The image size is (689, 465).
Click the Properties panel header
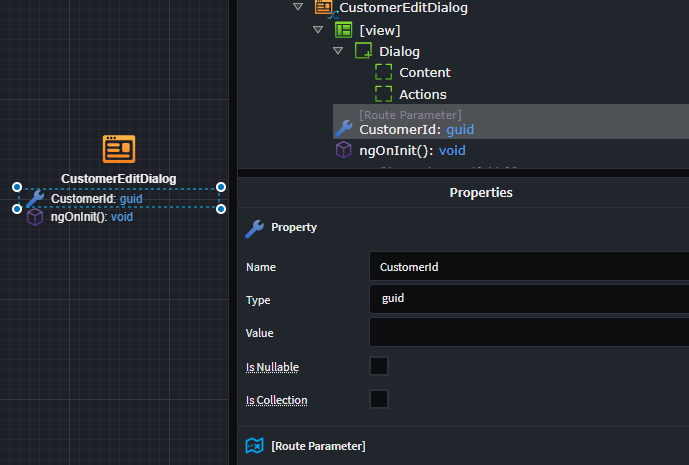click(x=481, y=193)
